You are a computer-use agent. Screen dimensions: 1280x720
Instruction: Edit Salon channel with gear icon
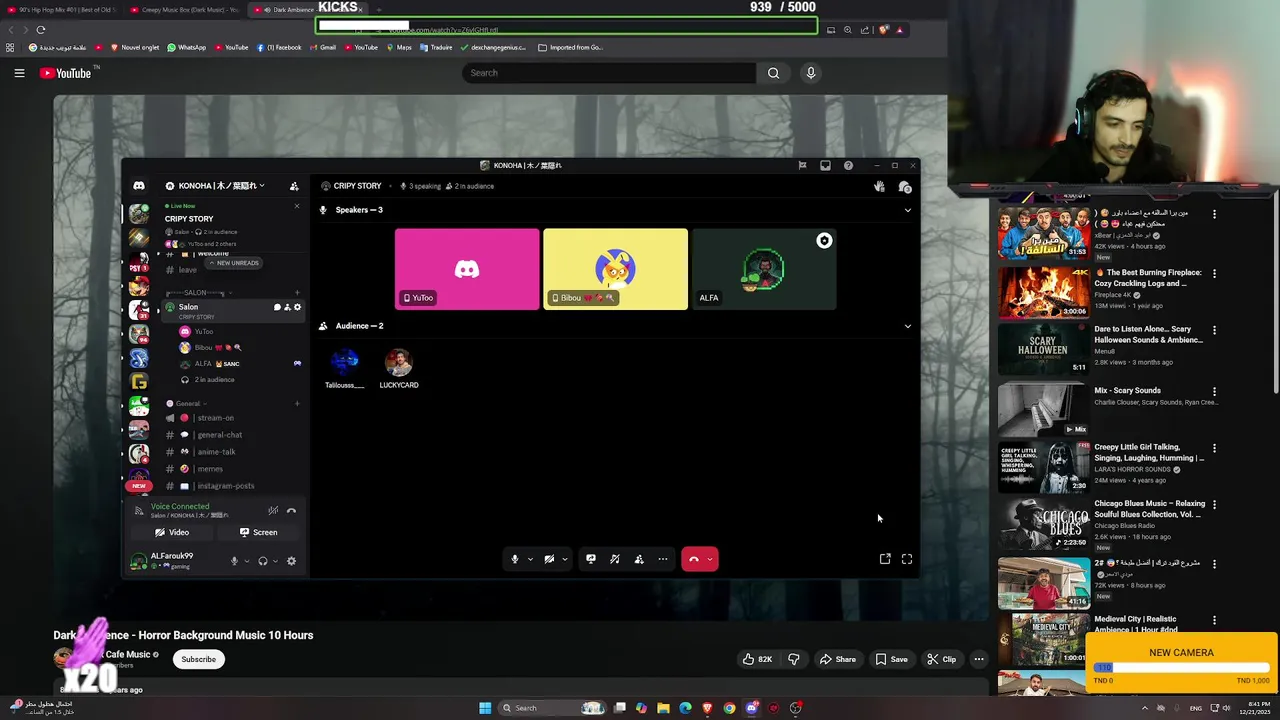point(297,307)
